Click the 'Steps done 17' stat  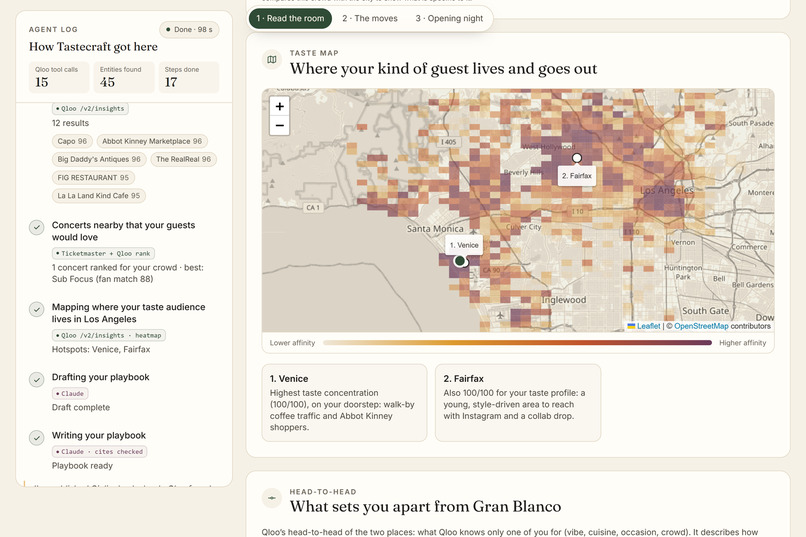(x=189, y=77)
